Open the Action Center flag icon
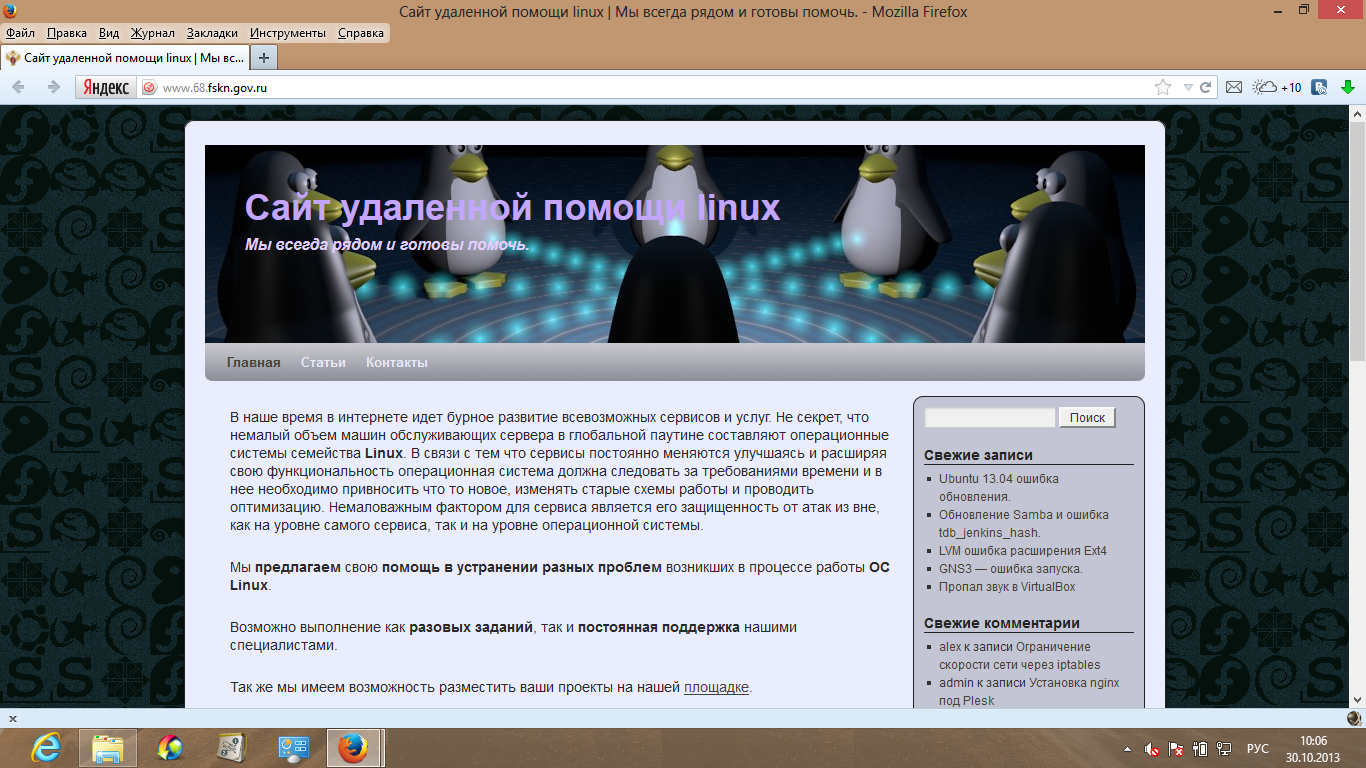The image size is (1366, 768). [x=1177, y=748]
